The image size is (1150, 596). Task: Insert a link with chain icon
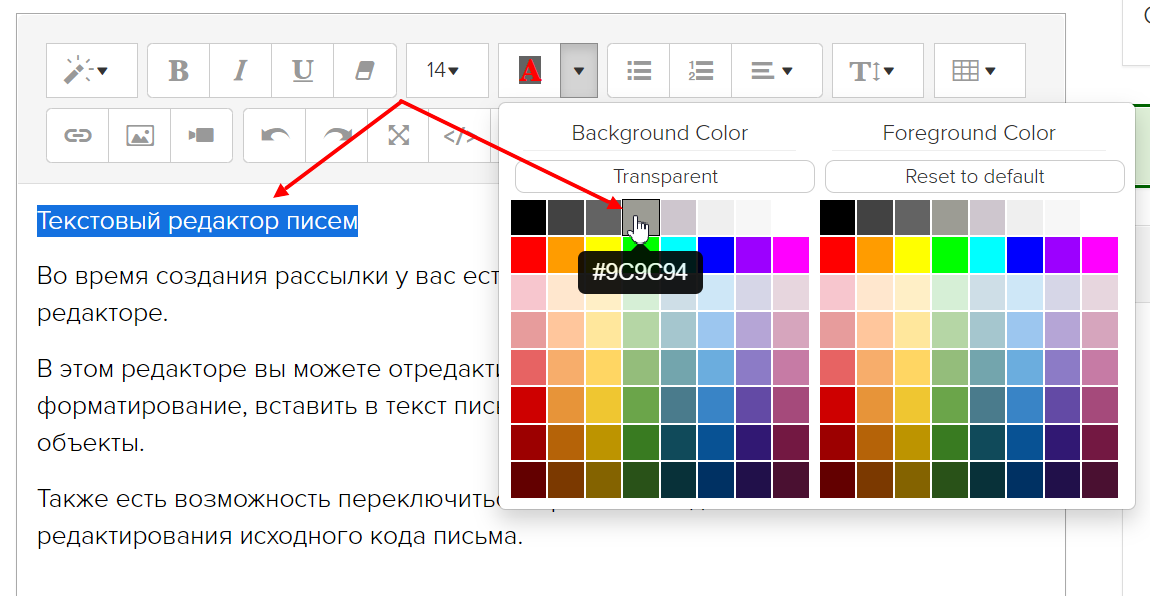point(78,136)
